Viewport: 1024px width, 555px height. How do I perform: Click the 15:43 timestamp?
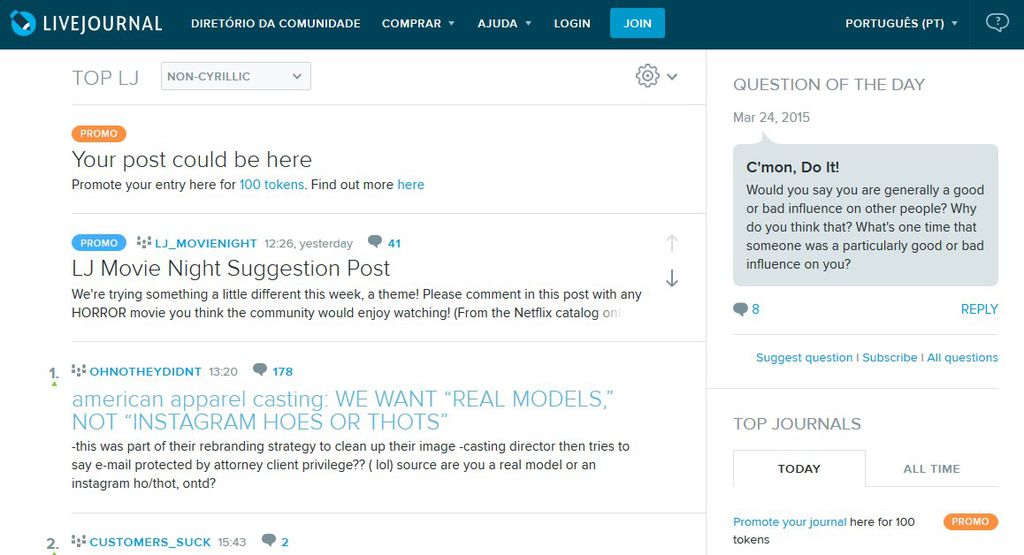(x=232, y=542)
